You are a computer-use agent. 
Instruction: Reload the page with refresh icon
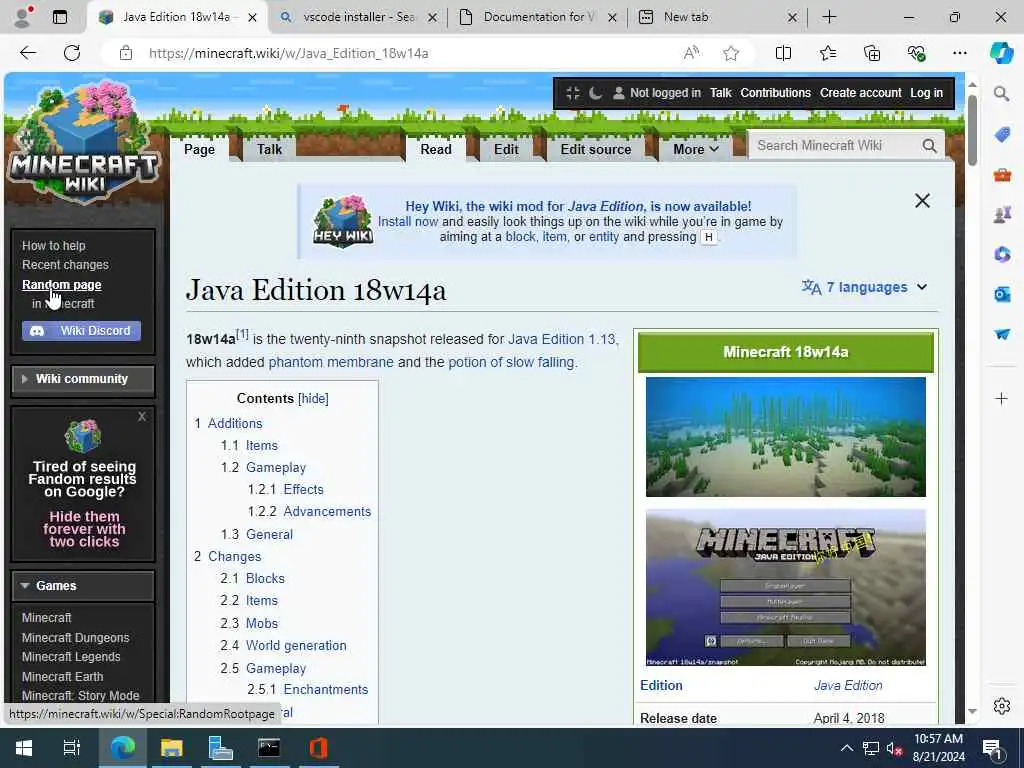tap(72, 54)
